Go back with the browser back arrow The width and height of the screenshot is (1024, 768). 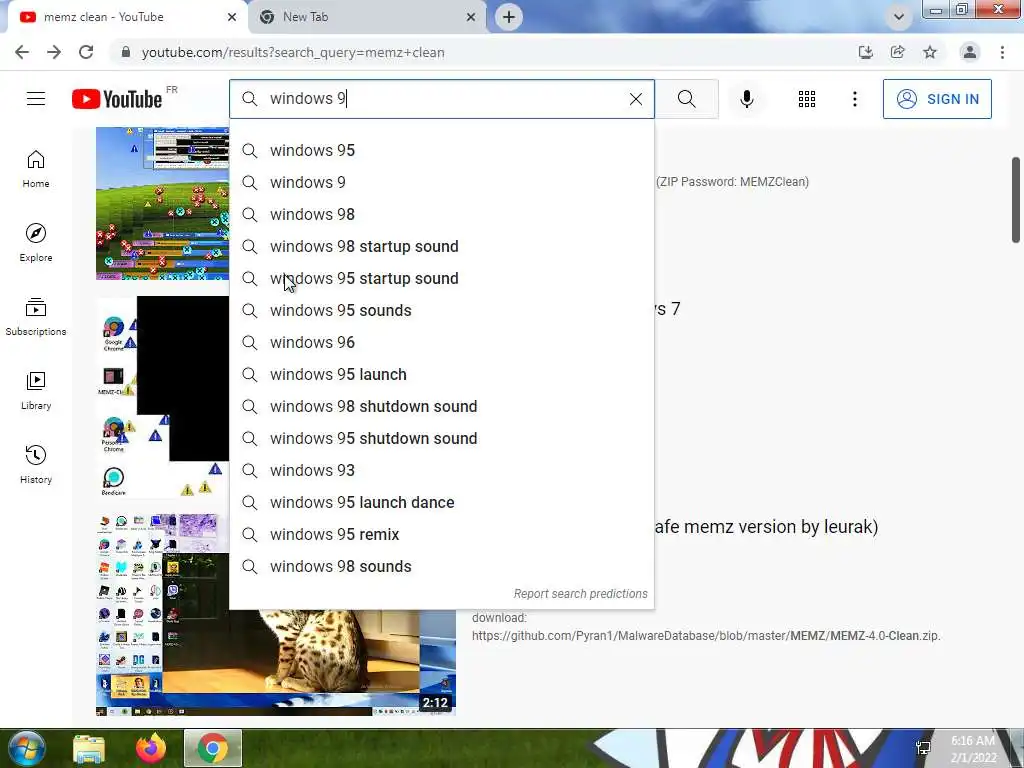point(22,52)
